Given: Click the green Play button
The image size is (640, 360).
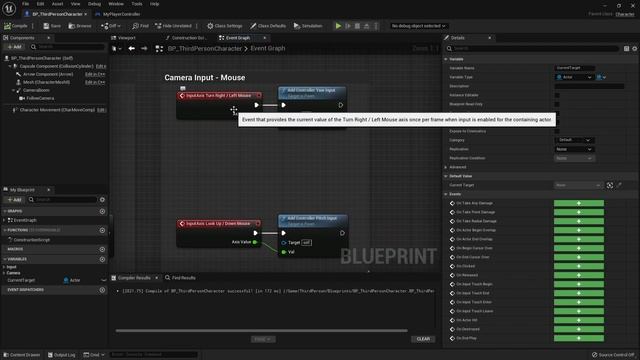Looking at the screenshot, I should pos(338,26).
